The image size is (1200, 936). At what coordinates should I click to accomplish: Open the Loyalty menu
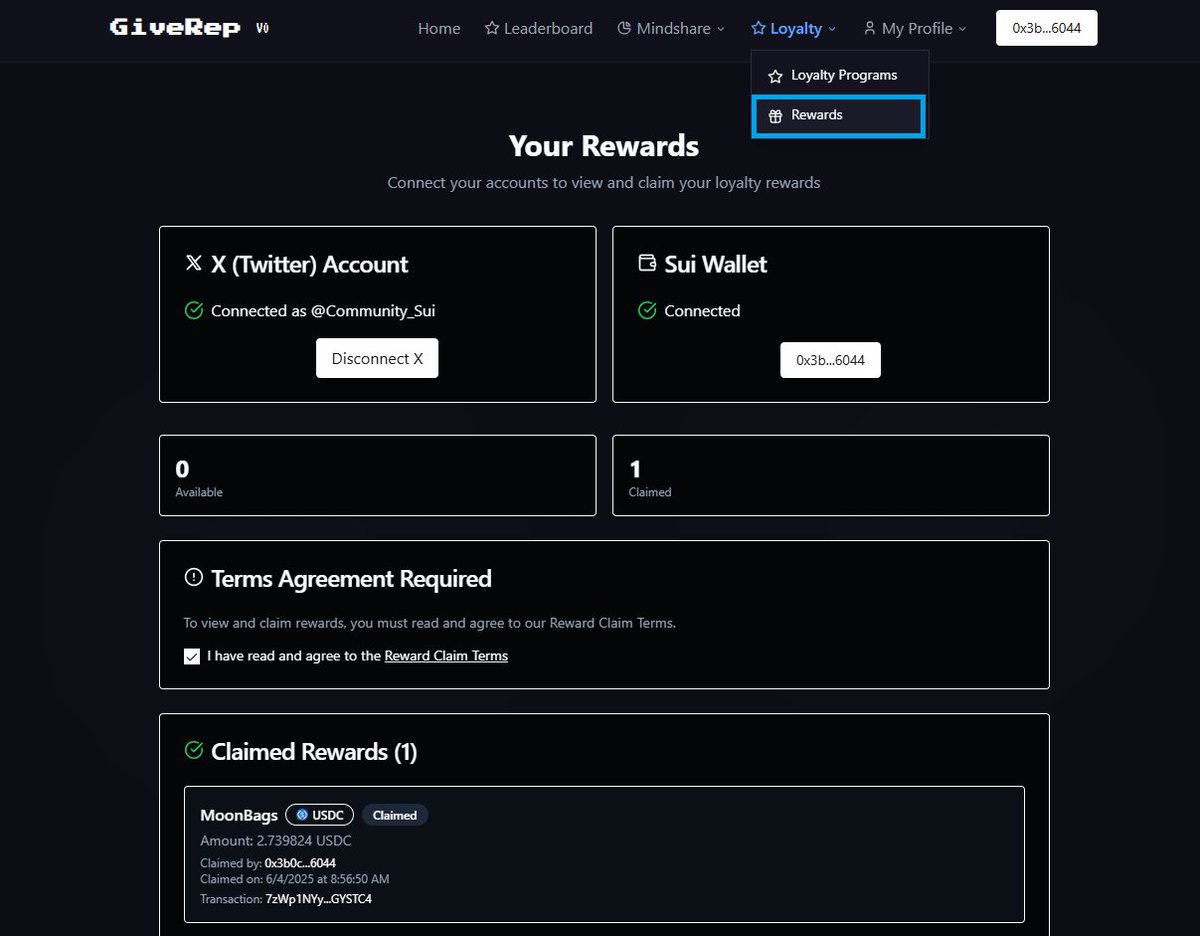click(x=794, y=28)
